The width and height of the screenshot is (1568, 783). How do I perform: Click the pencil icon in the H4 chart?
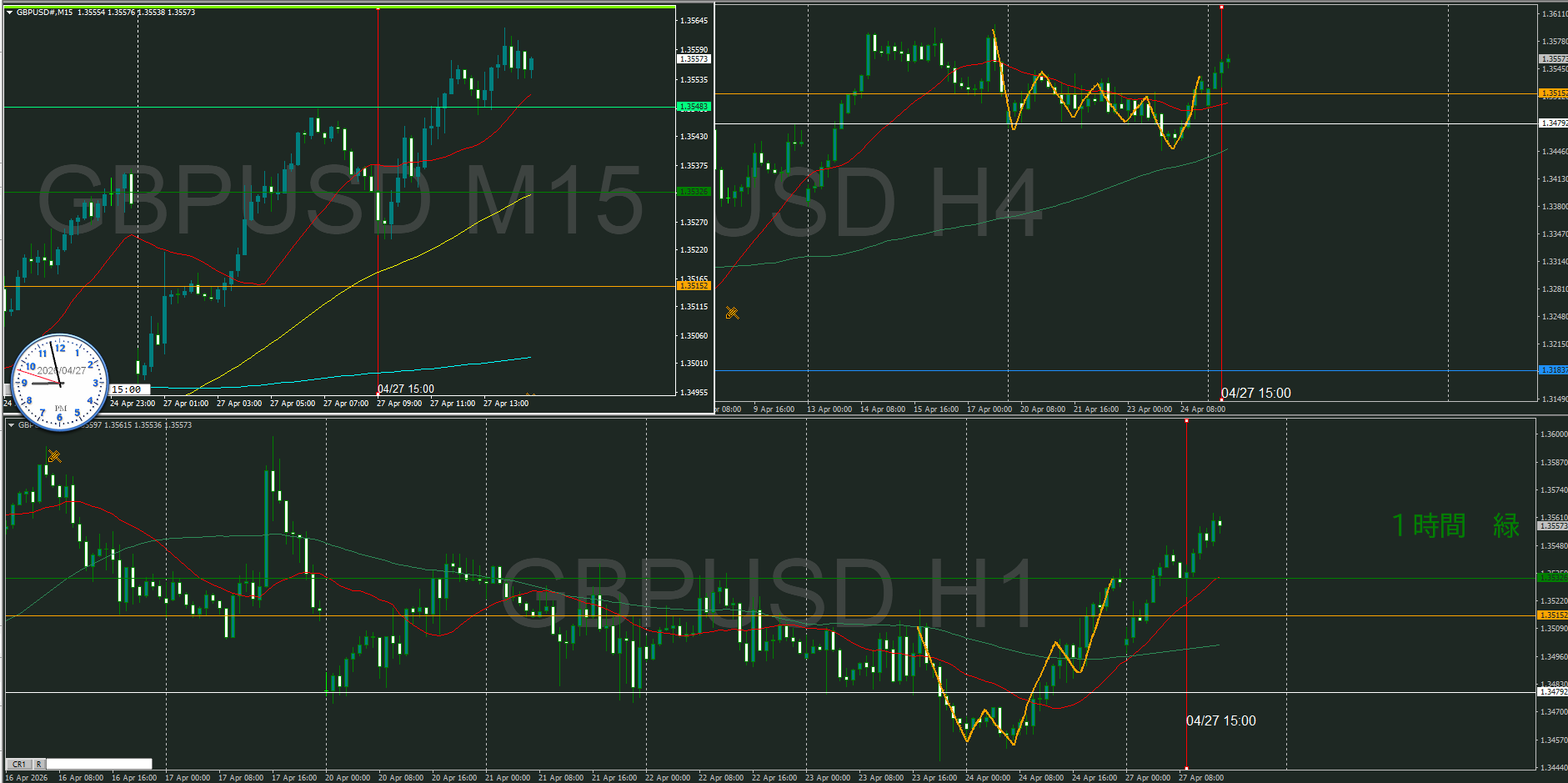point(732,313)
